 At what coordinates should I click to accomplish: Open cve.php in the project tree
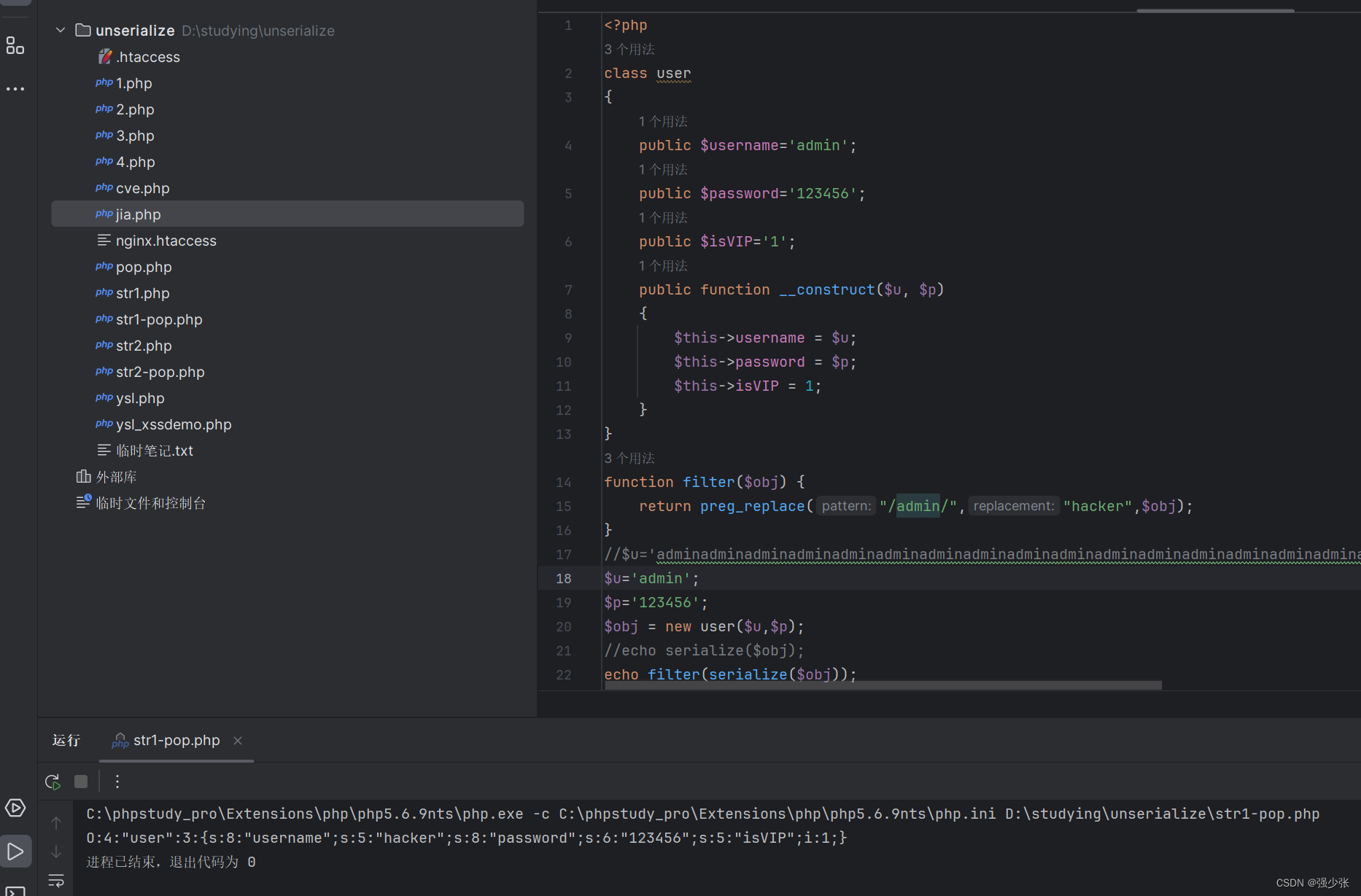click(x=143, y=188)
